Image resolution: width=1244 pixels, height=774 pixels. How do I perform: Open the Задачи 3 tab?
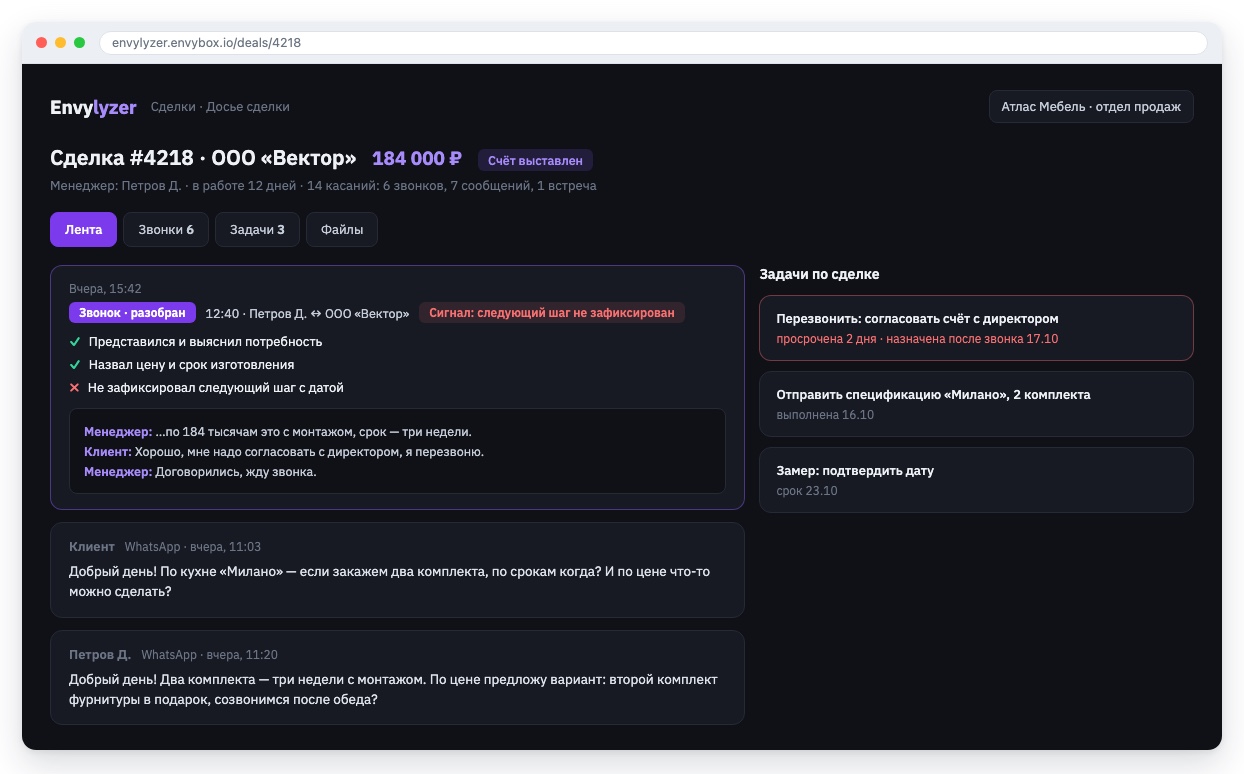pos(257,229)
